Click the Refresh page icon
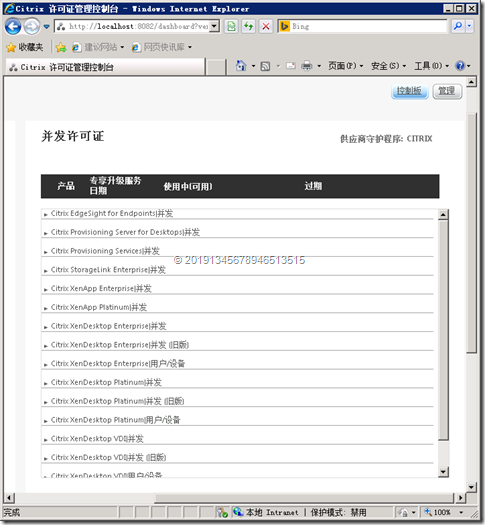The height and width of the screenshot is (525, 485). [x=248, y=26]
